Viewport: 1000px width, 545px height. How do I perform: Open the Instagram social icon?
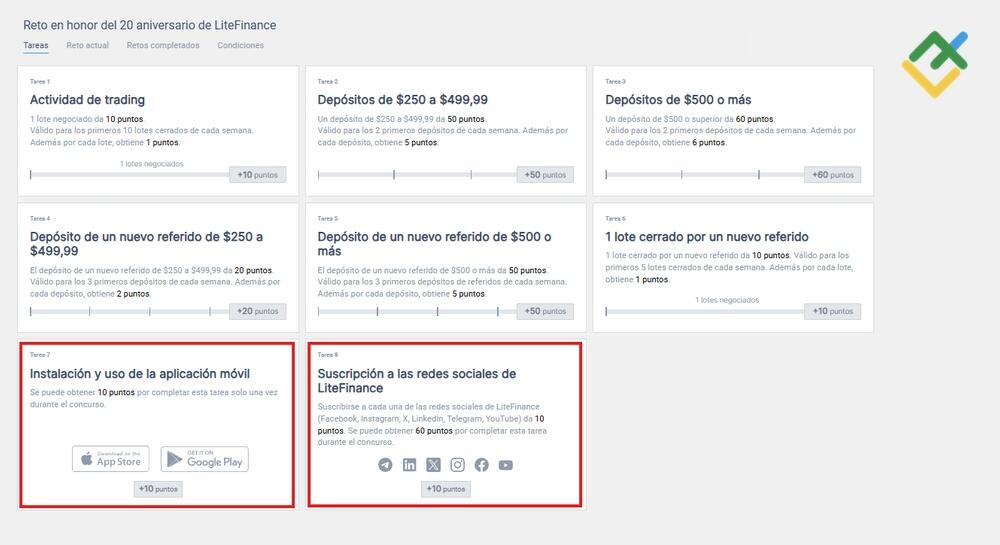pos(457,465)
